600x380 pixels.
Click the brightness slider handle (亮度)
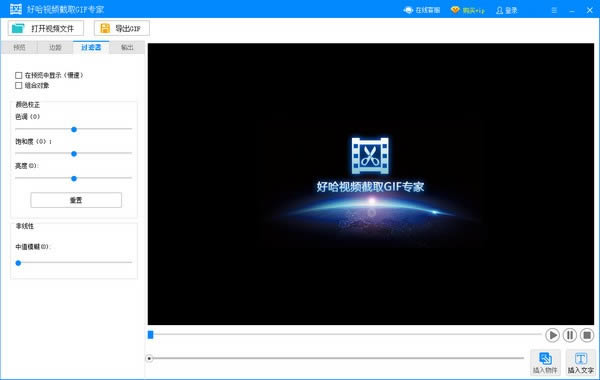pyautogui.click(x=74, y=178)
